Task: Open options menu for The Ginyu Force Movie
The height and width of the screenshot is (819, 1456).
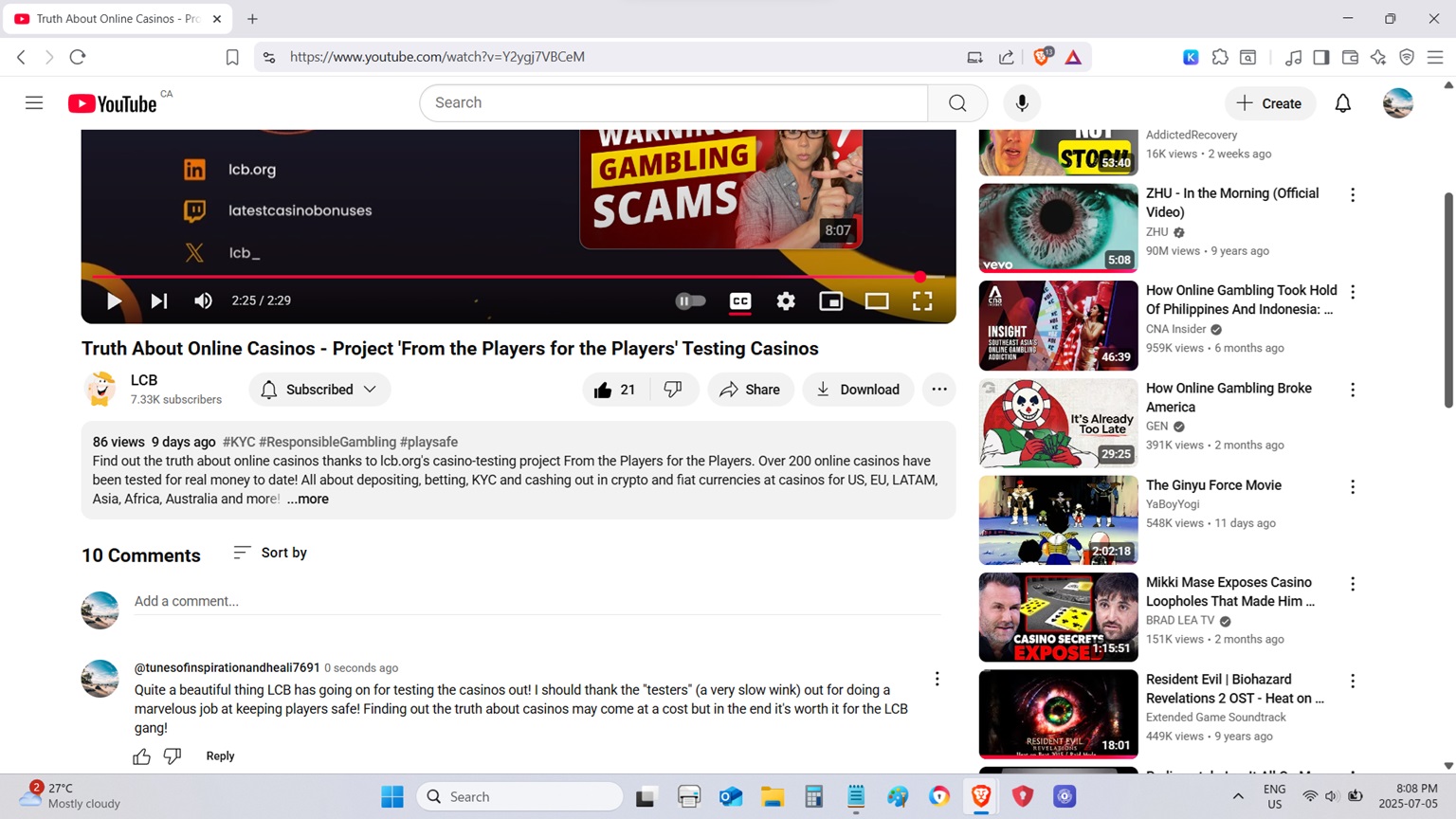Action: [1353, 486]
